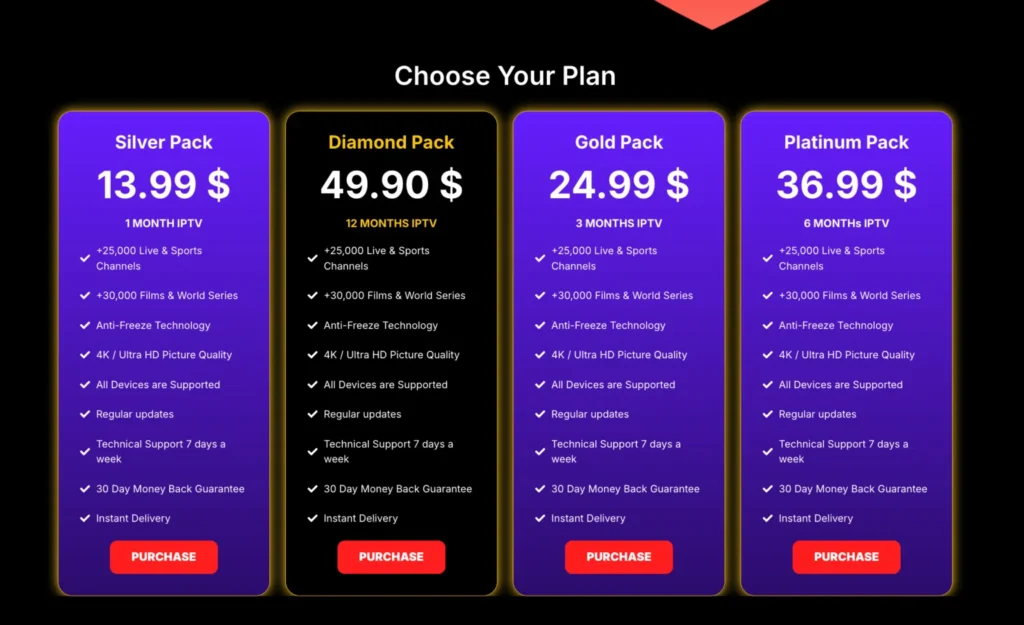Click the Choose Your Plan heading
1024x625 pixels.
pyautogui.click(x=505, y=76)
